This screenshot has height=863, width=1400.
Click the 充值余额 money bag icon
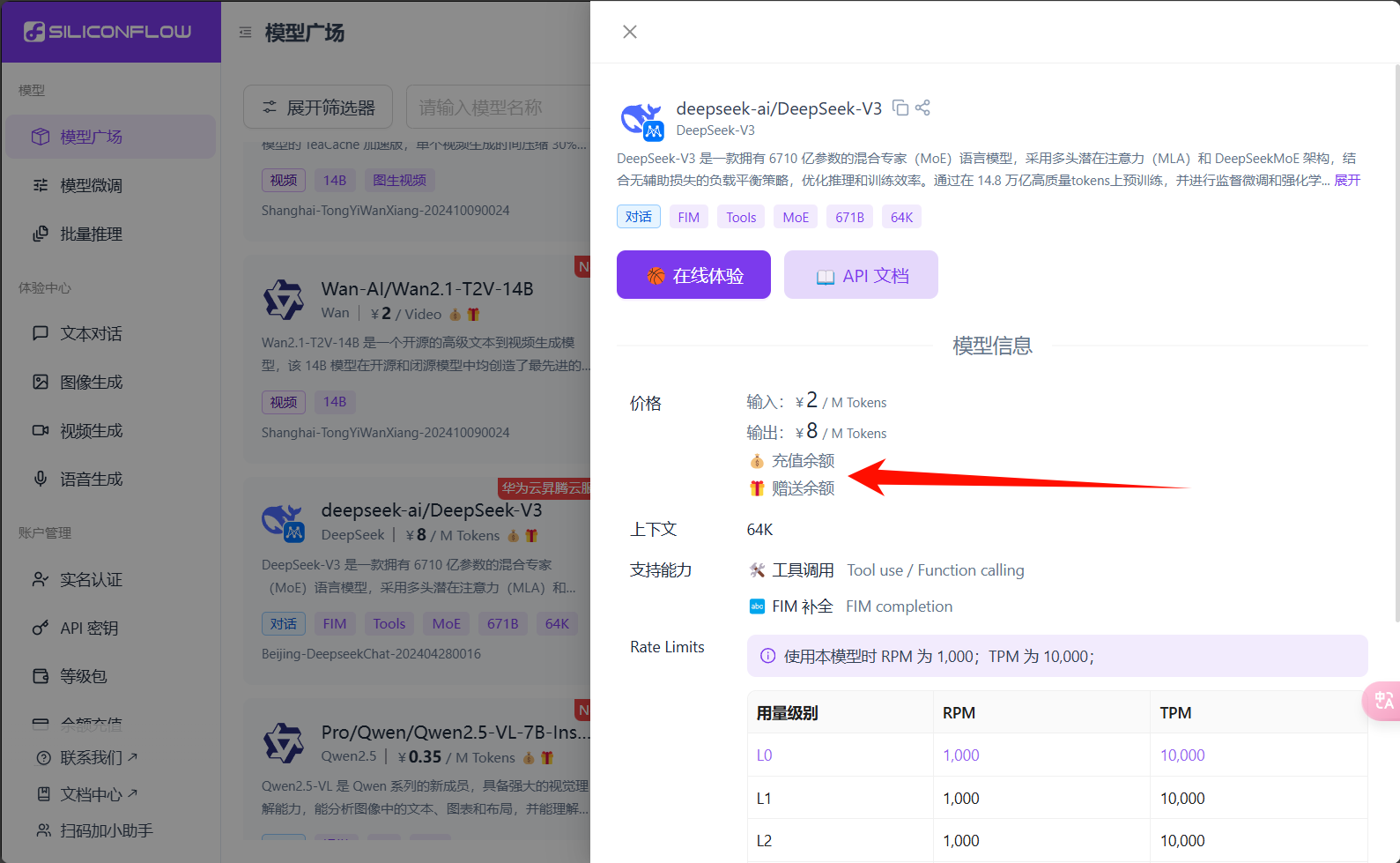click(757, 461)
